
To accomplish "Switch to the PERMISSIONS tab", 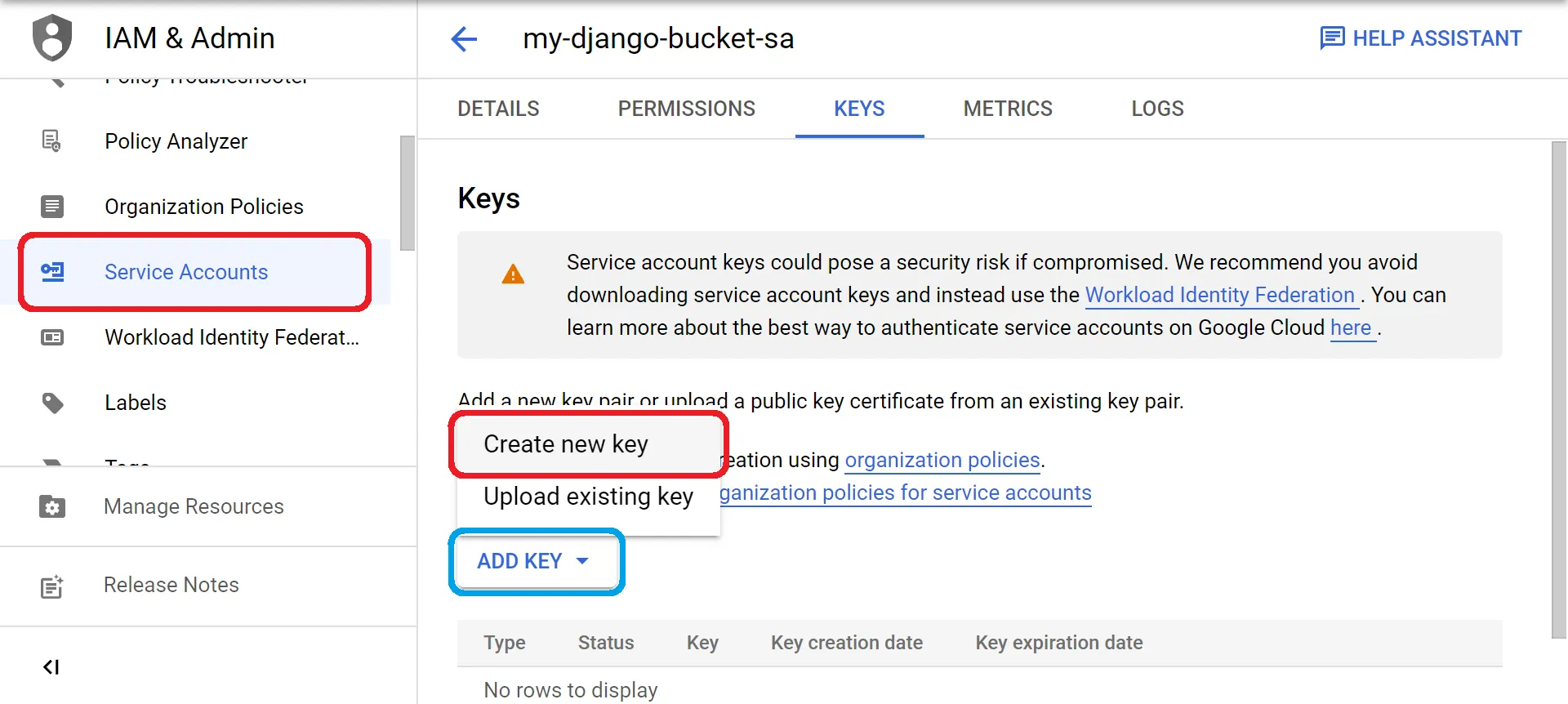I will point(686,109).
